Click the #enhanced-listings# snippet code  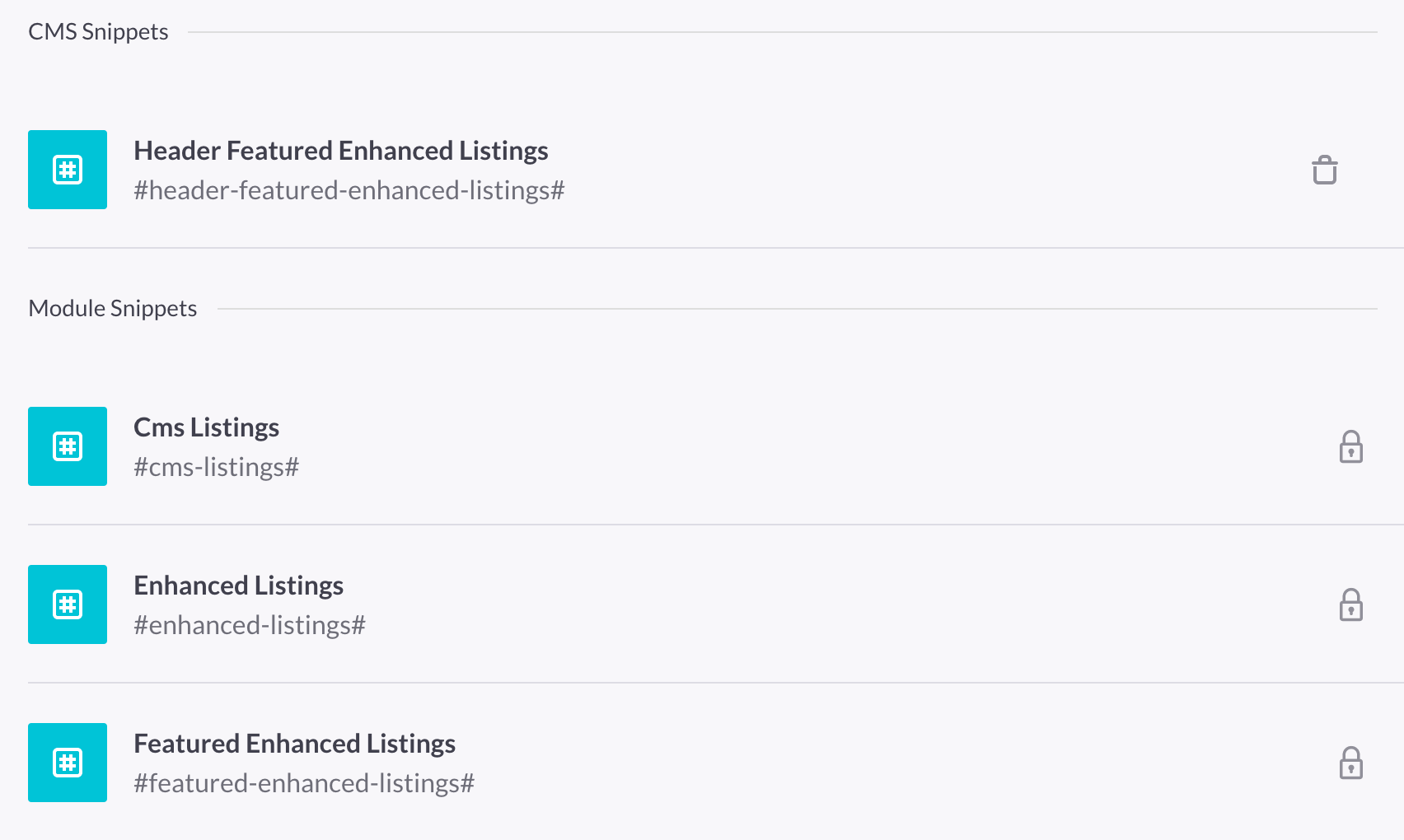[249, 626]
